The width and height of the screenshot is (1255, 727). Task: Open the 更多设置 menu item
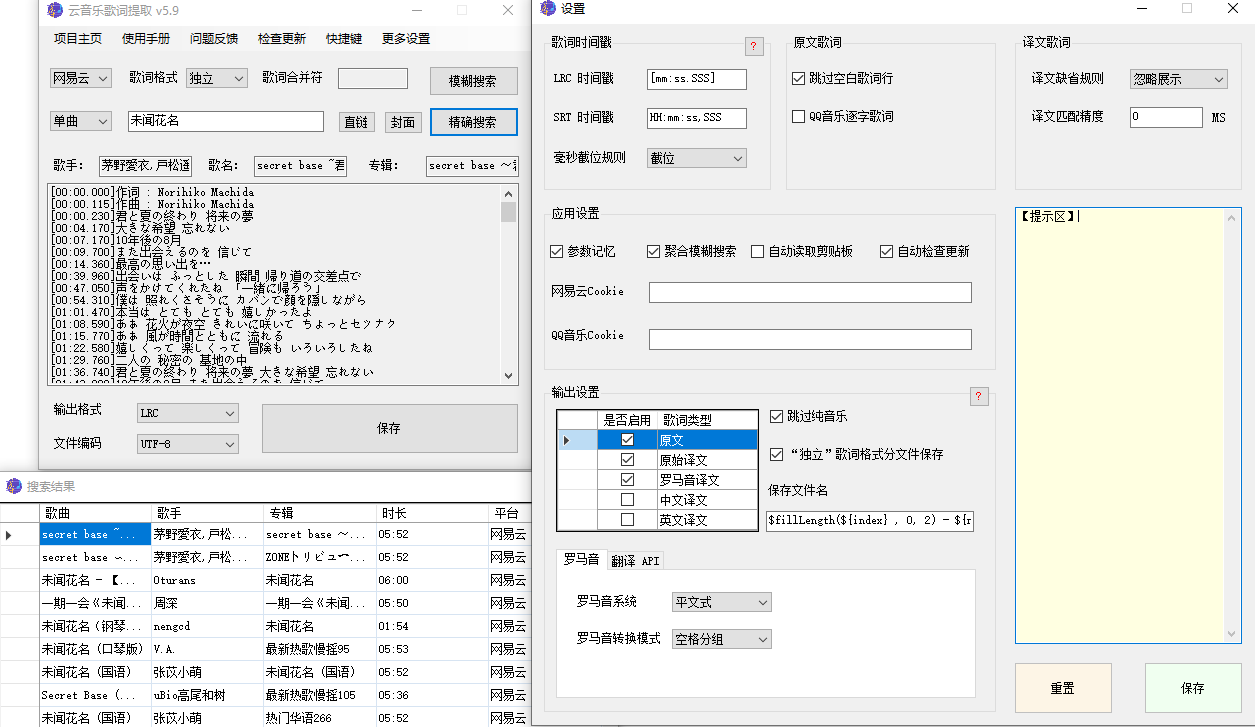coord(406,39)
